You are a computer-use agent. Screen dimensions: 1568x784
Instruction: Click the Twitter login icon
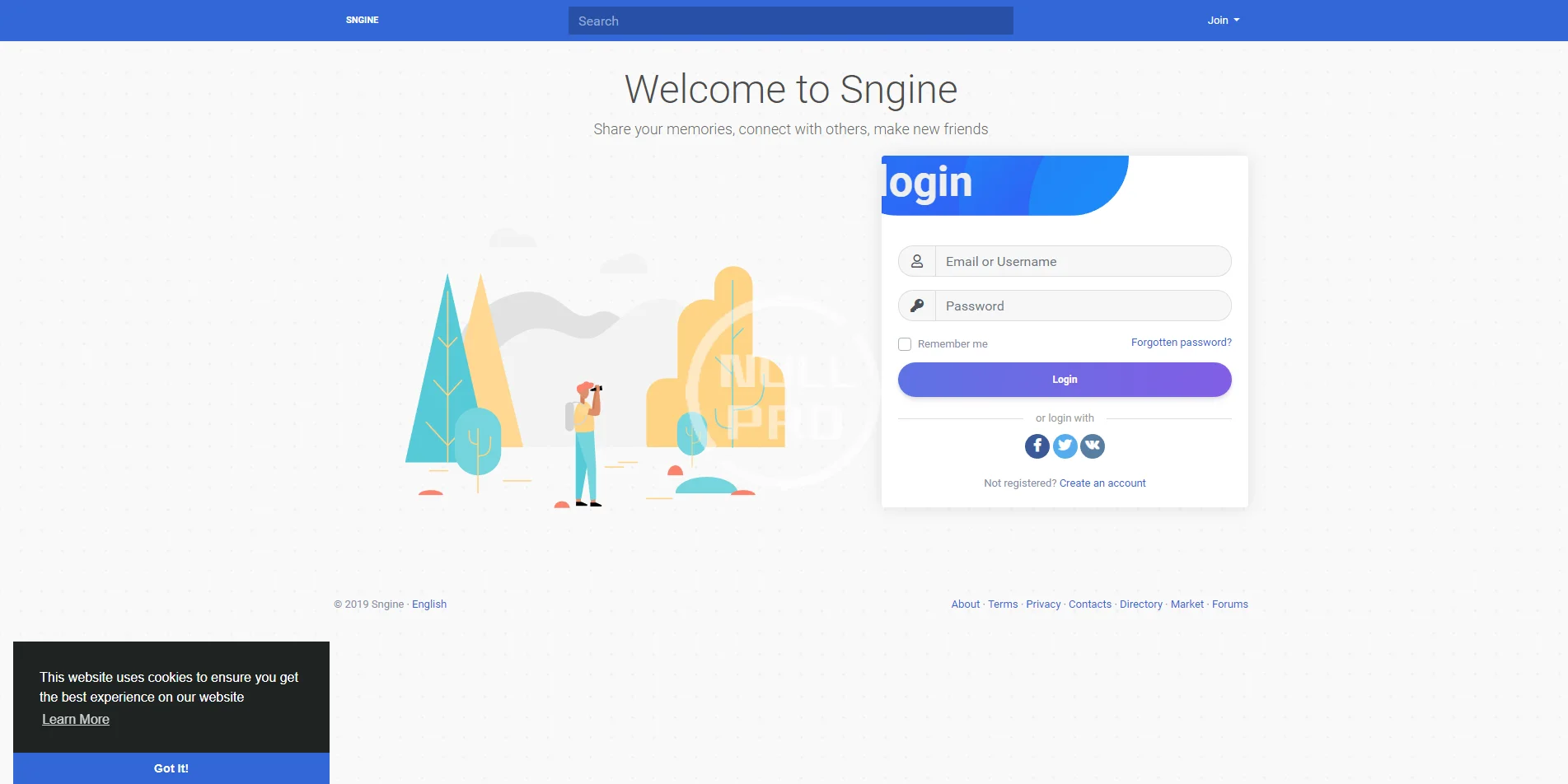[x=1065, y=446]
